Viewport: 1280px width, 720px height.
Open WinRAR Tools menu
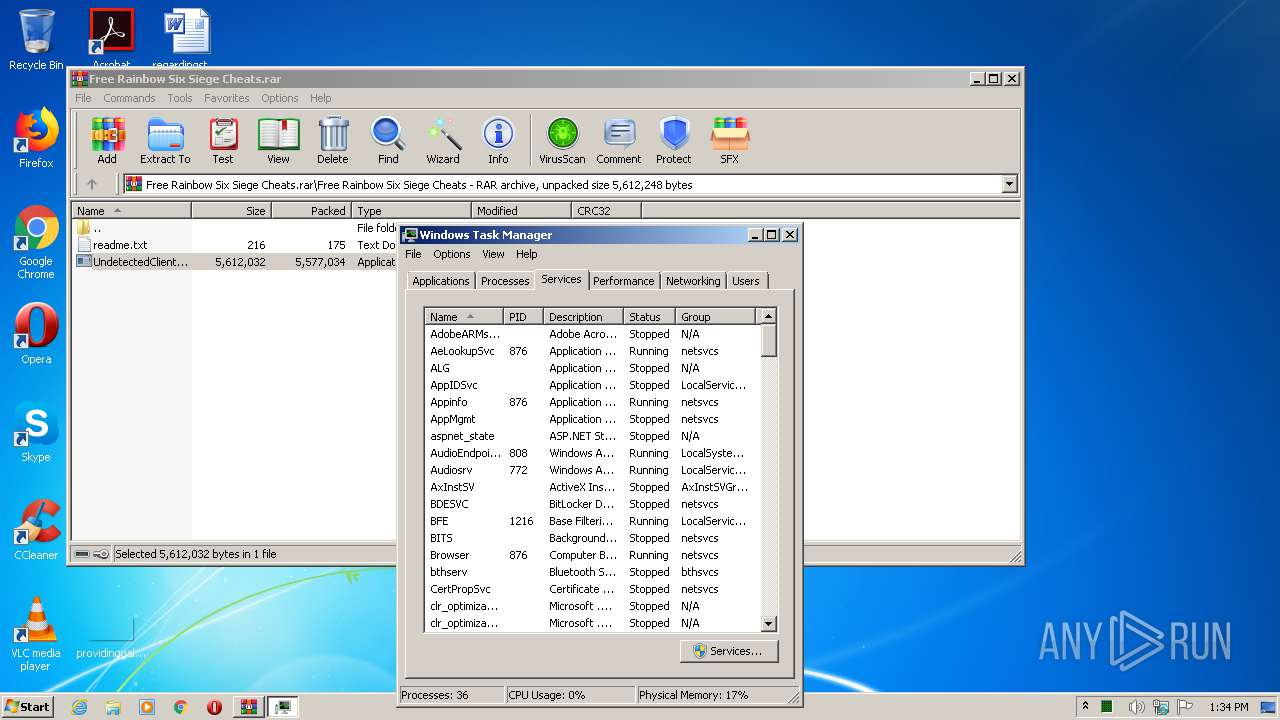180,98
